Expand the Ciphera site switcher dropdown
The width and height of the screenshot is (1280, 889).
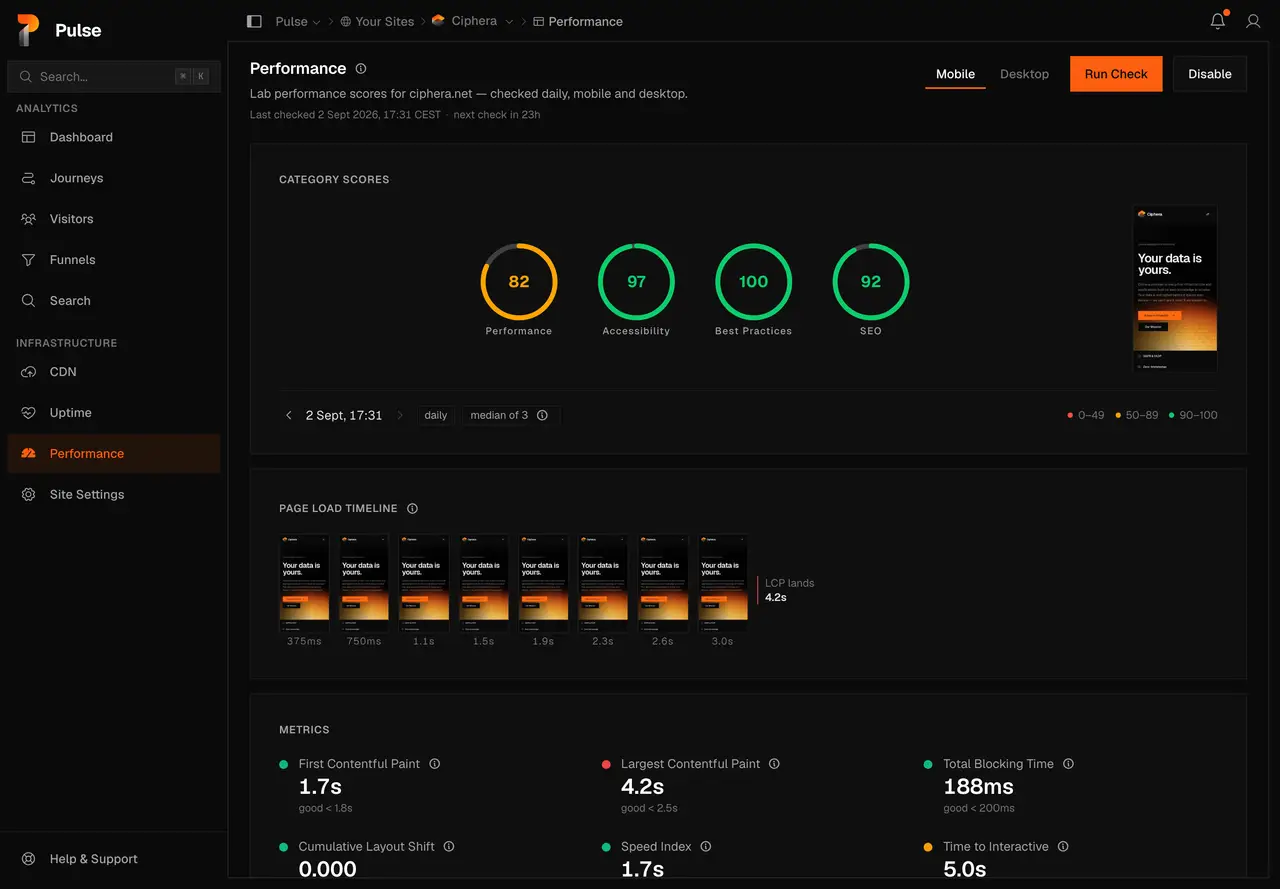click(x=509, y=22)
